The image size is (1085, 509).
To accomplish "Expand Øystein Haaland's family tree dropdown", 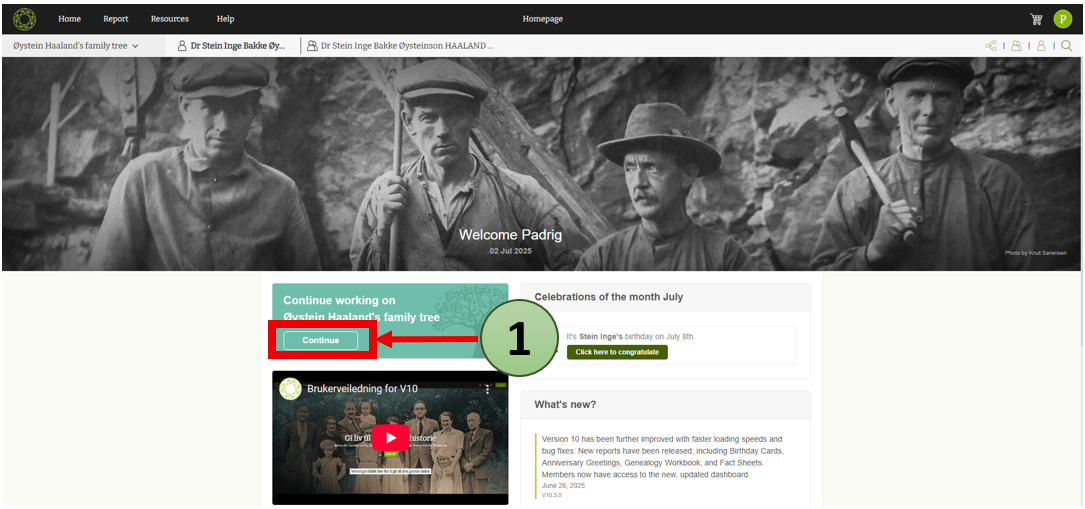I will (x=76, y=46).
